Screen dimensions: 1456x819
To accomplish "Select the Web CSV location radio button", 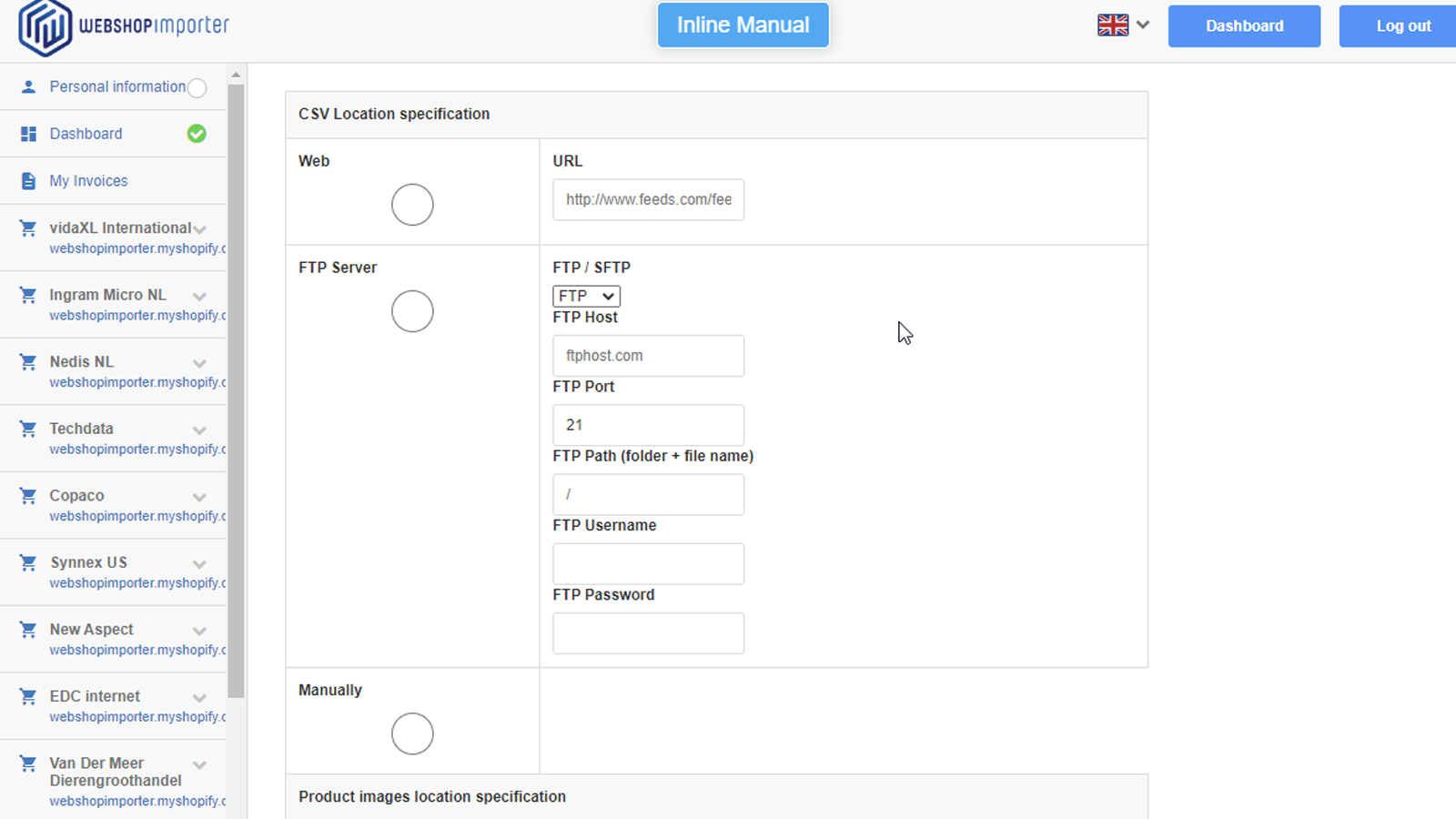I will pyautogui.click(x=412, y=205).
